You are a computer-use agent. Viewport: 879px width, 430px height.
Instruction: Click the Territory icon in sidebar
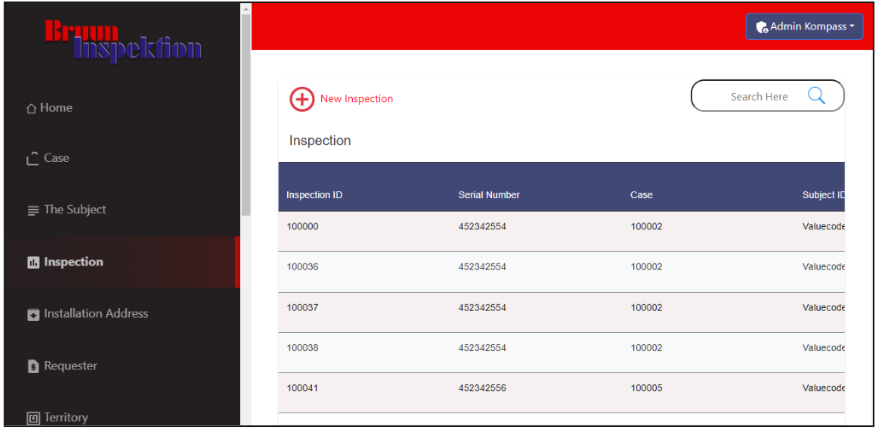click(34, 418)
